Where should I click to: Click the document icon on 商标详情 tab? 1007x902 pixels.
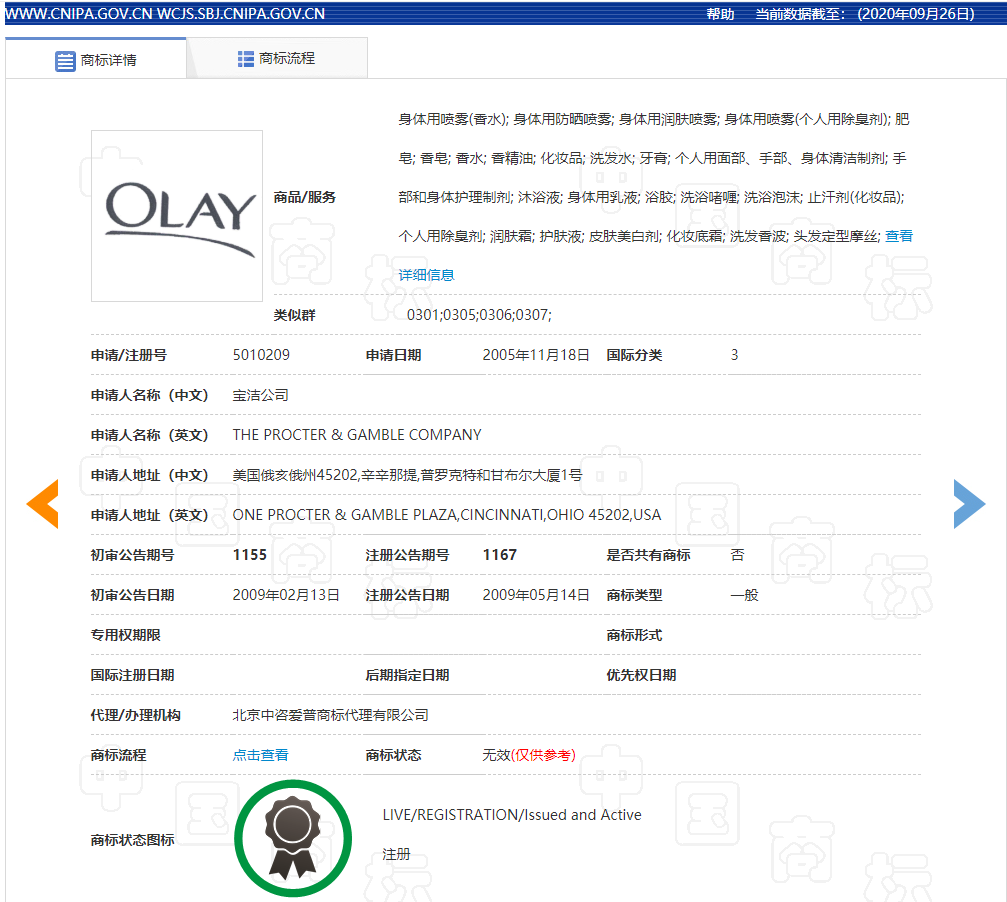[63, 58]
